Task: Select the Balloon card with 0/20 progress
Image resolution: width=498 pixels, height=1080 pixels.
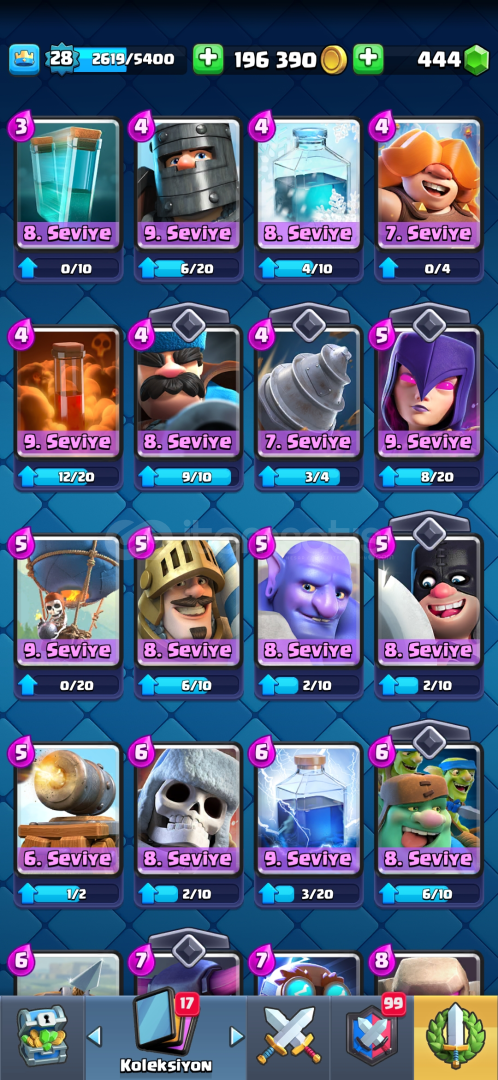Action: click(x=68, y=615)
